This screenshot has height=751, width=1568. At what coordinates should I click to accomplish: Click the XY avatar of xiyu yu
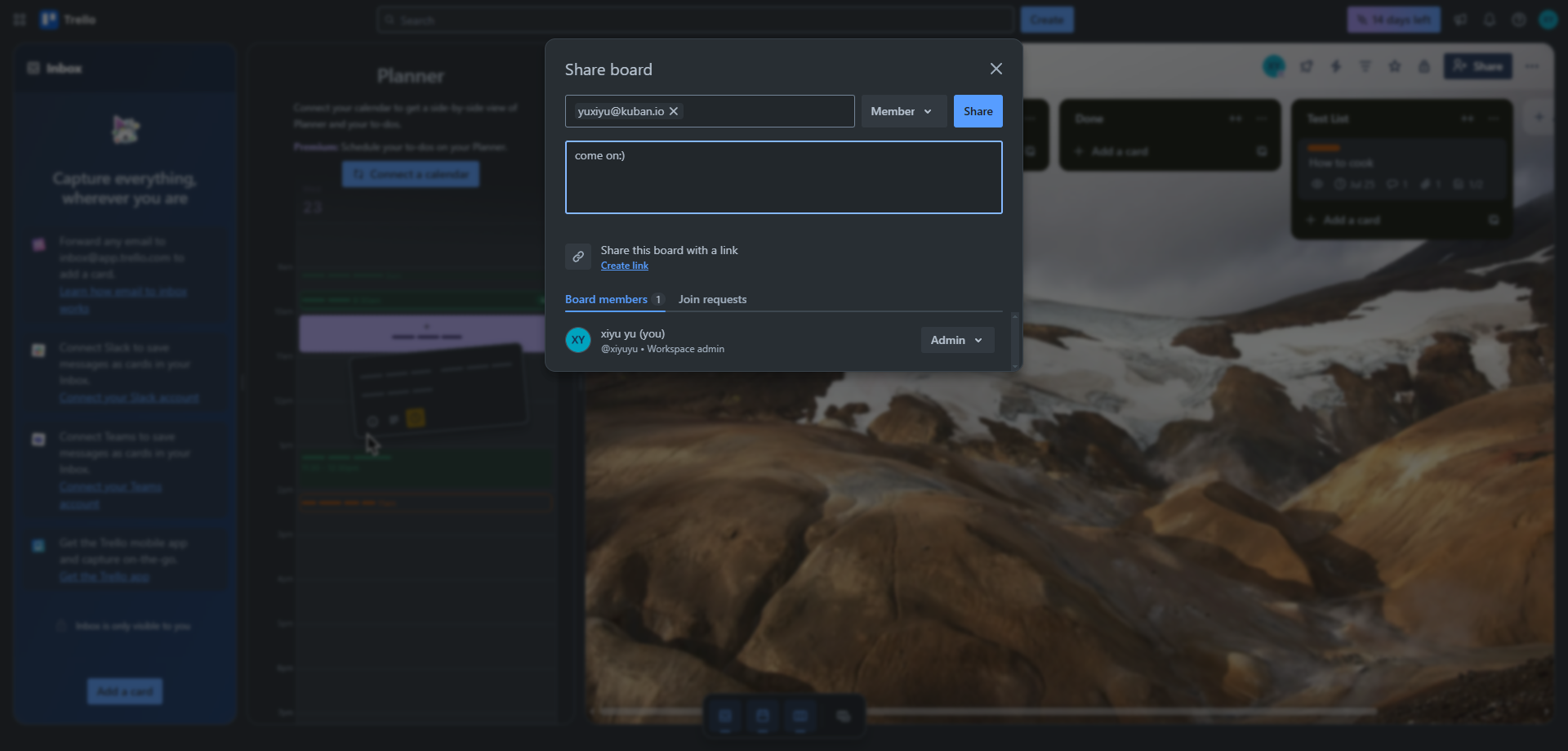pyautogui.click(x=578, y=340)
